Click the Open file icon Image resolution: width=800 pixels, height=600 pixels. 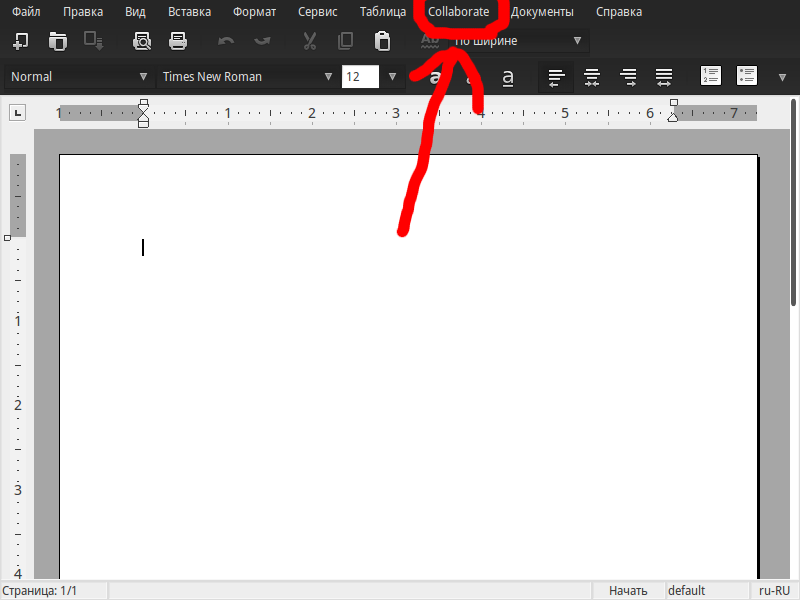(x=58, y=41)
